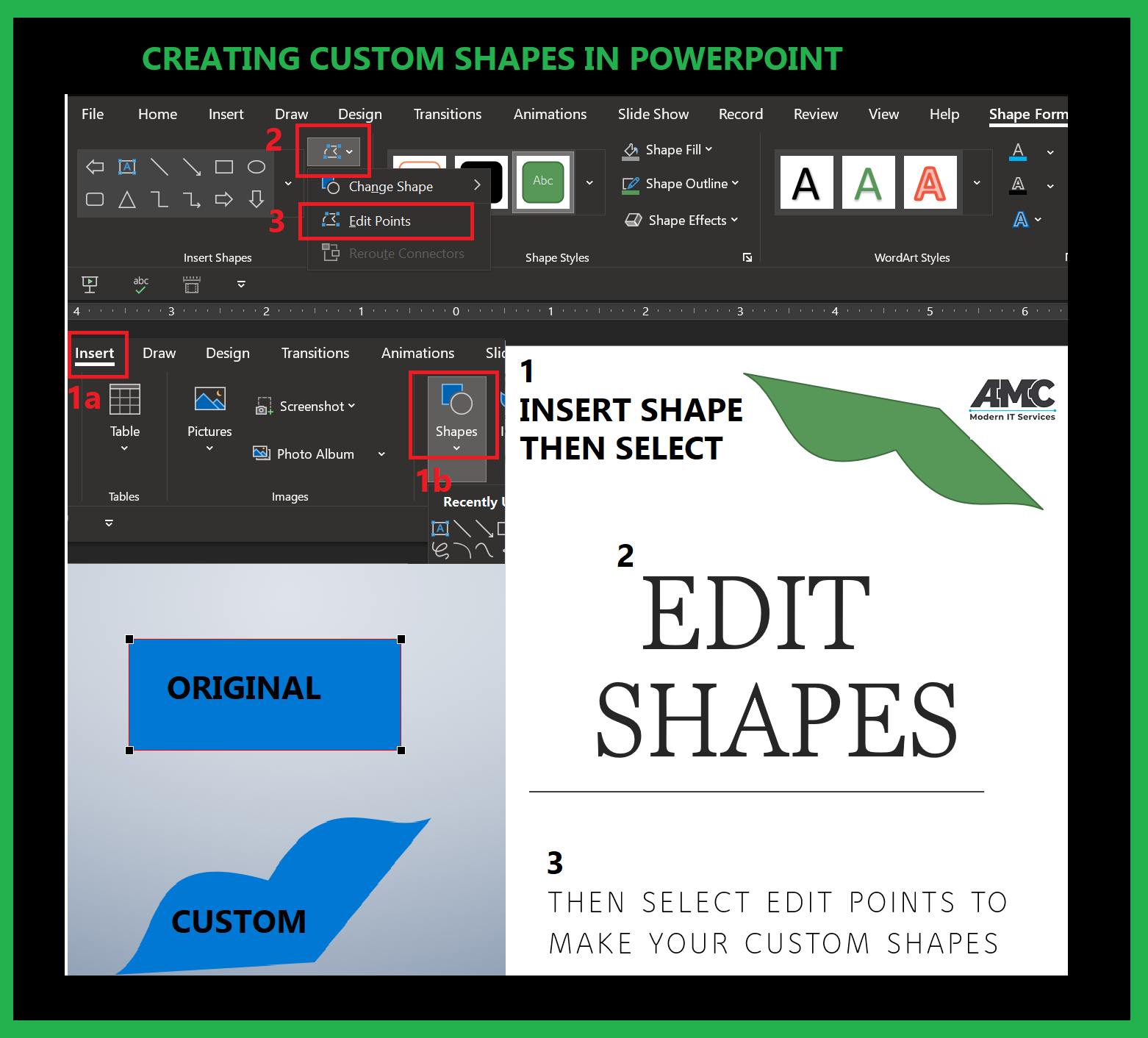Select the triangle shape in gallery
Screen dimensions: 1148x1038
(127, 199)
